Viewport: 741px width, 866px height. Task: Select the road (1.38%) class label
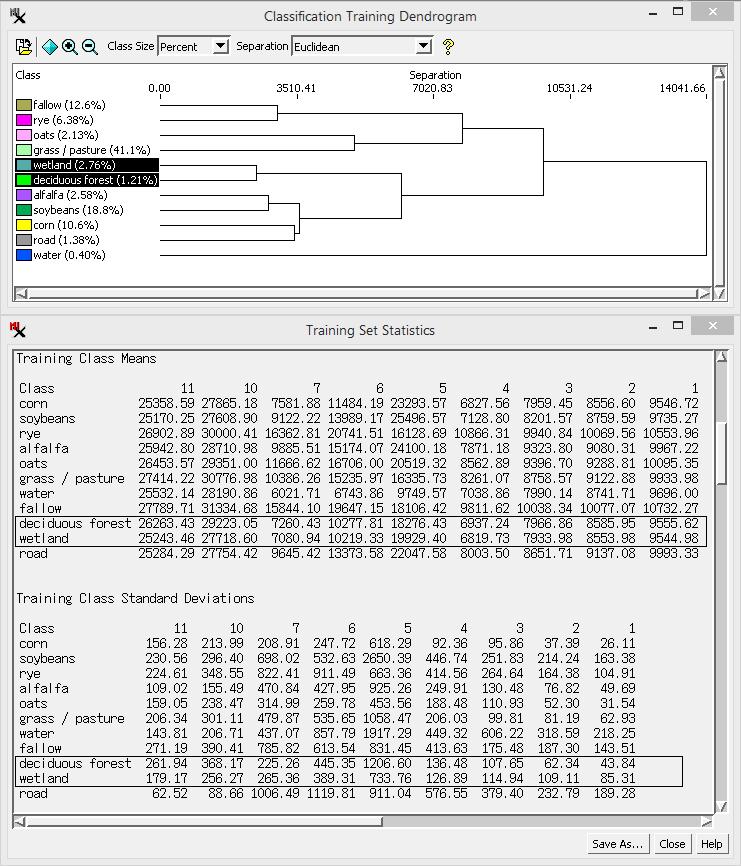[x=66, y=240]
